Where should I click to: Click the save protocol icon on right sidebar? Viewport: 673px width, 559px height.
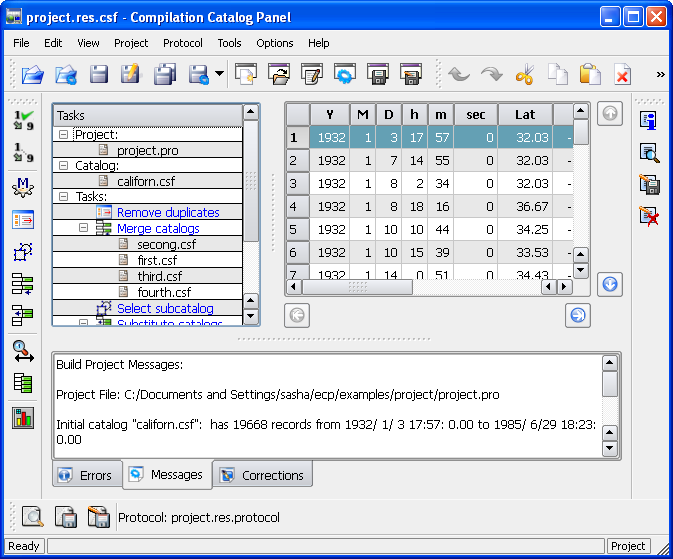tap(649, 185)
